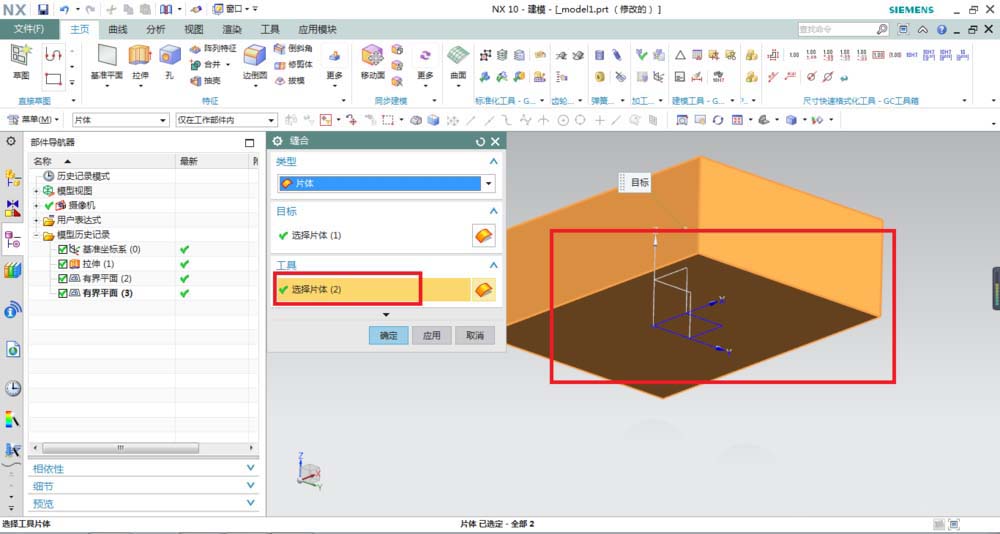The height and width of the screenshot is (534, 1000).
Task: Click the 应用 button in 缝合 dialog
Action: (x=432, y=336)
